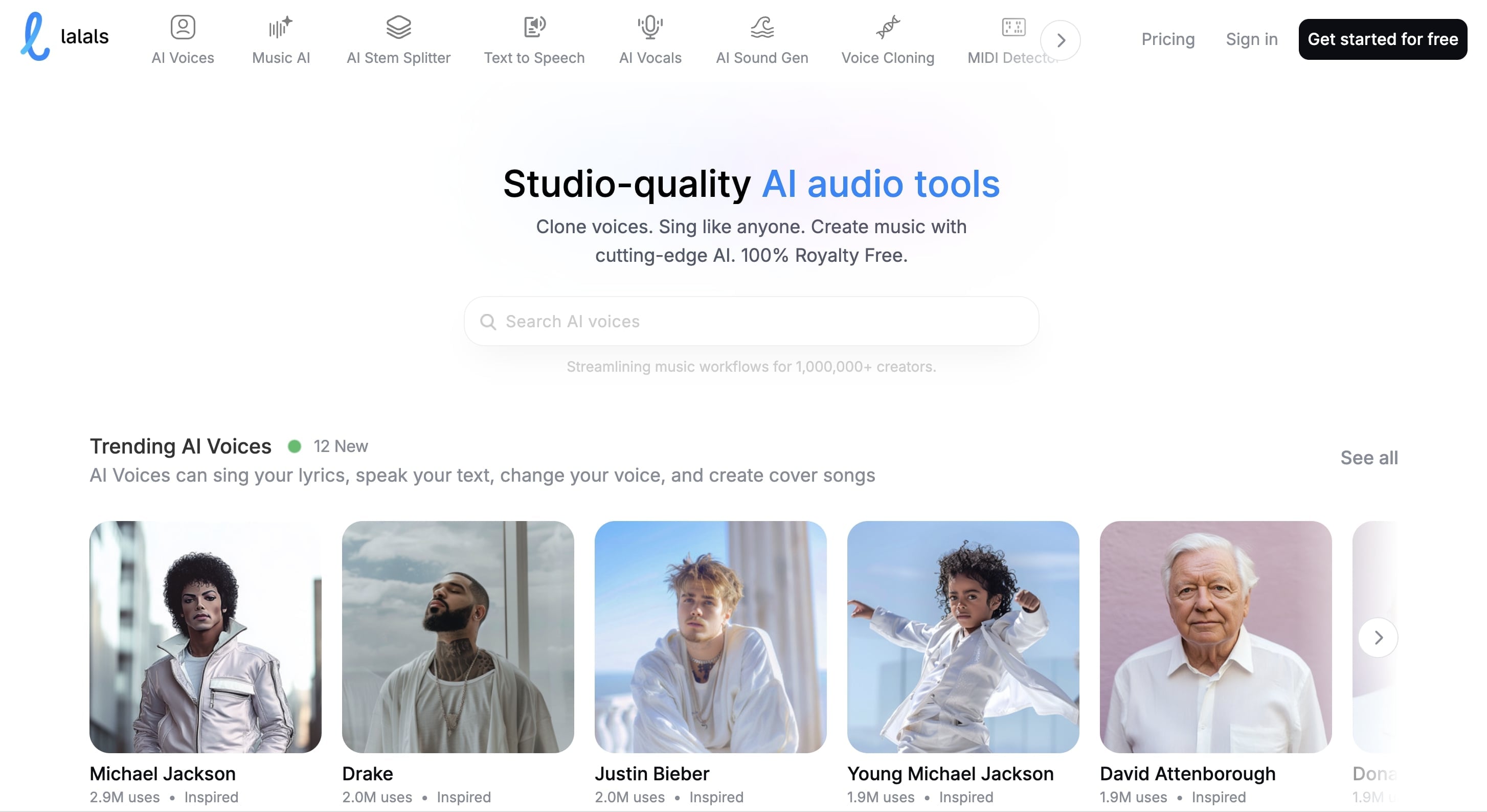Image resolution: width=1487 pixels, height=812 pixels.
Task: Select the Drake voice card image
Action: click(x=458, y=637)
